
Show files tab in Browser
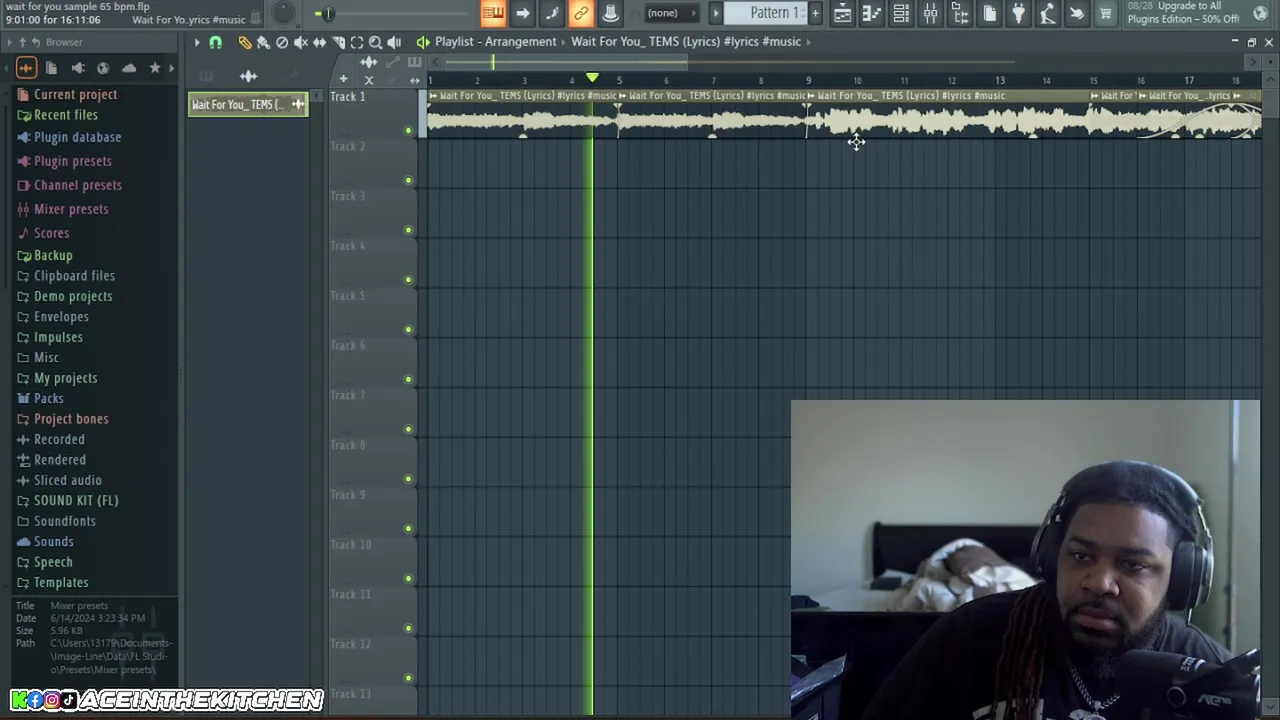51,68
